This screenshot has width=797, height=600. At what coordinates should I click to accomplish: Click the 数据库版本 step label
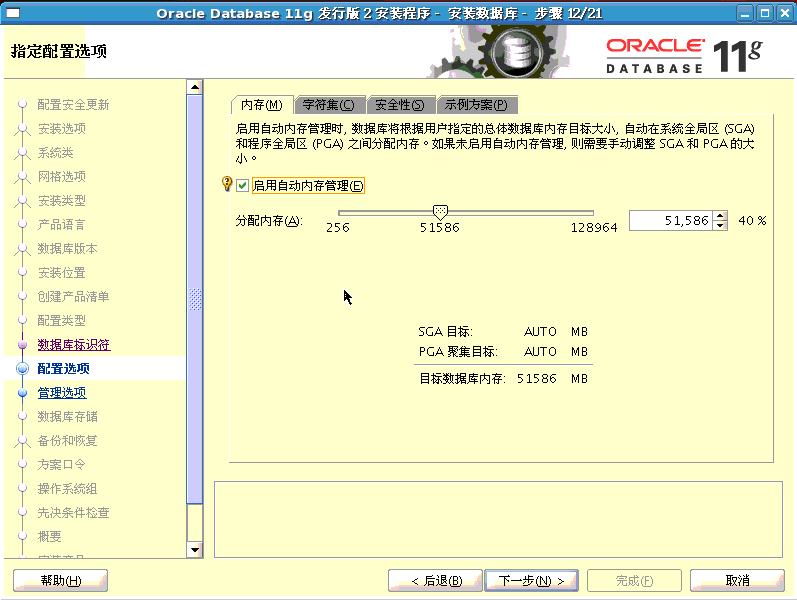coord(68,249)
